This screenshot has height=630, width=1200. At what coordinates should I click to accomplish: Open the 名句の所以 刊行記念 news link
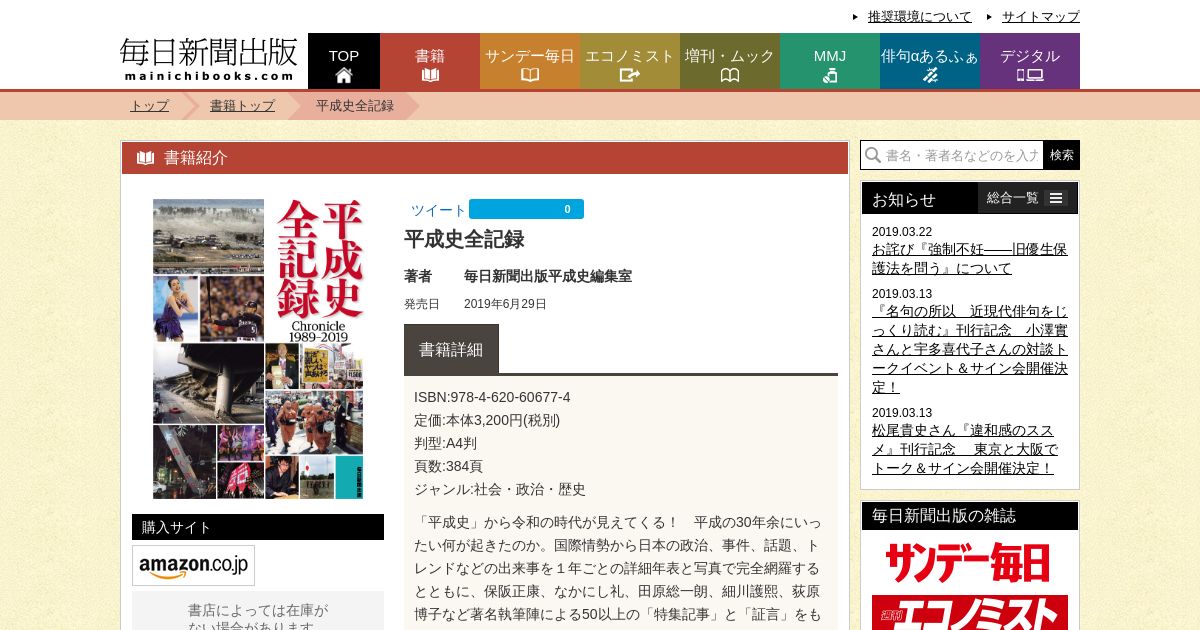pos(969,349)
